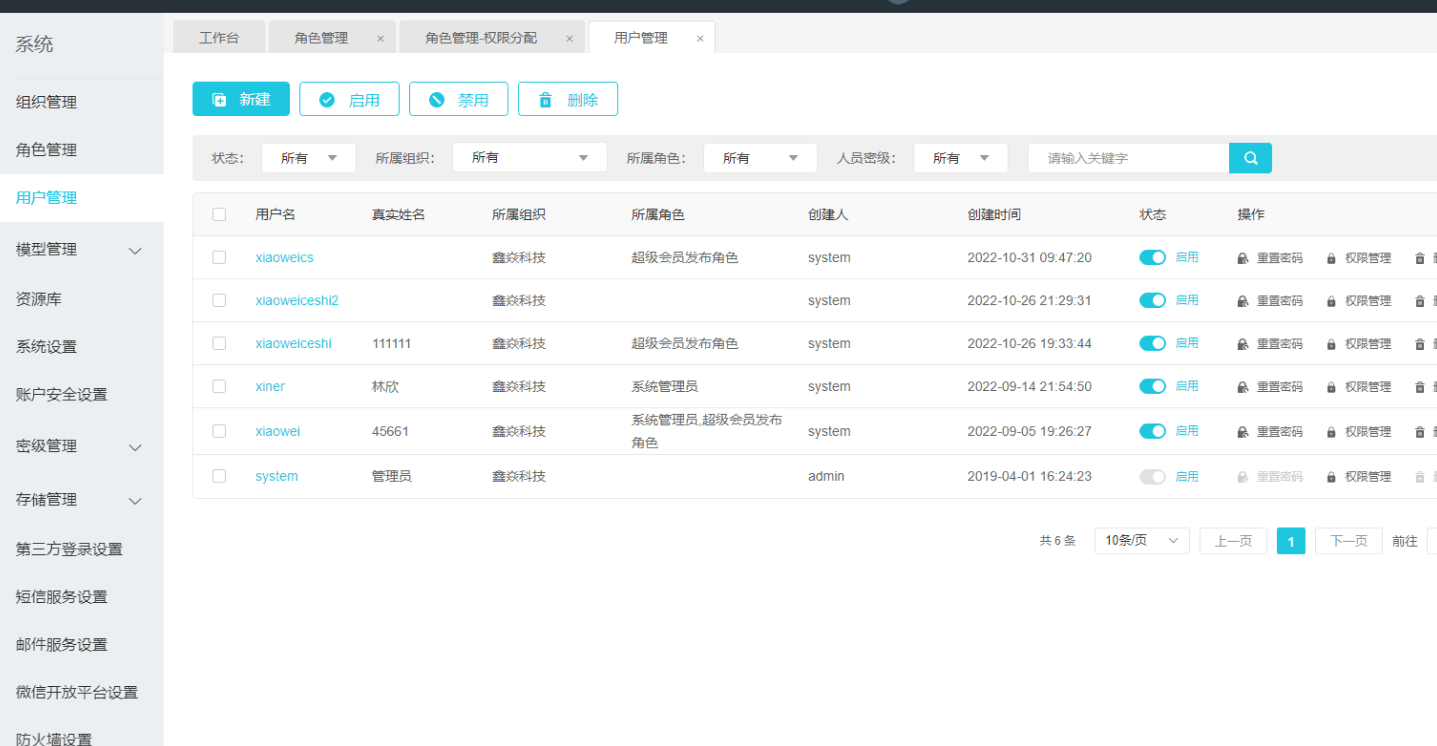Toggle the status switch for xiaoweiceshi2
This screenshot has width=1437, height=746.
1152,300
